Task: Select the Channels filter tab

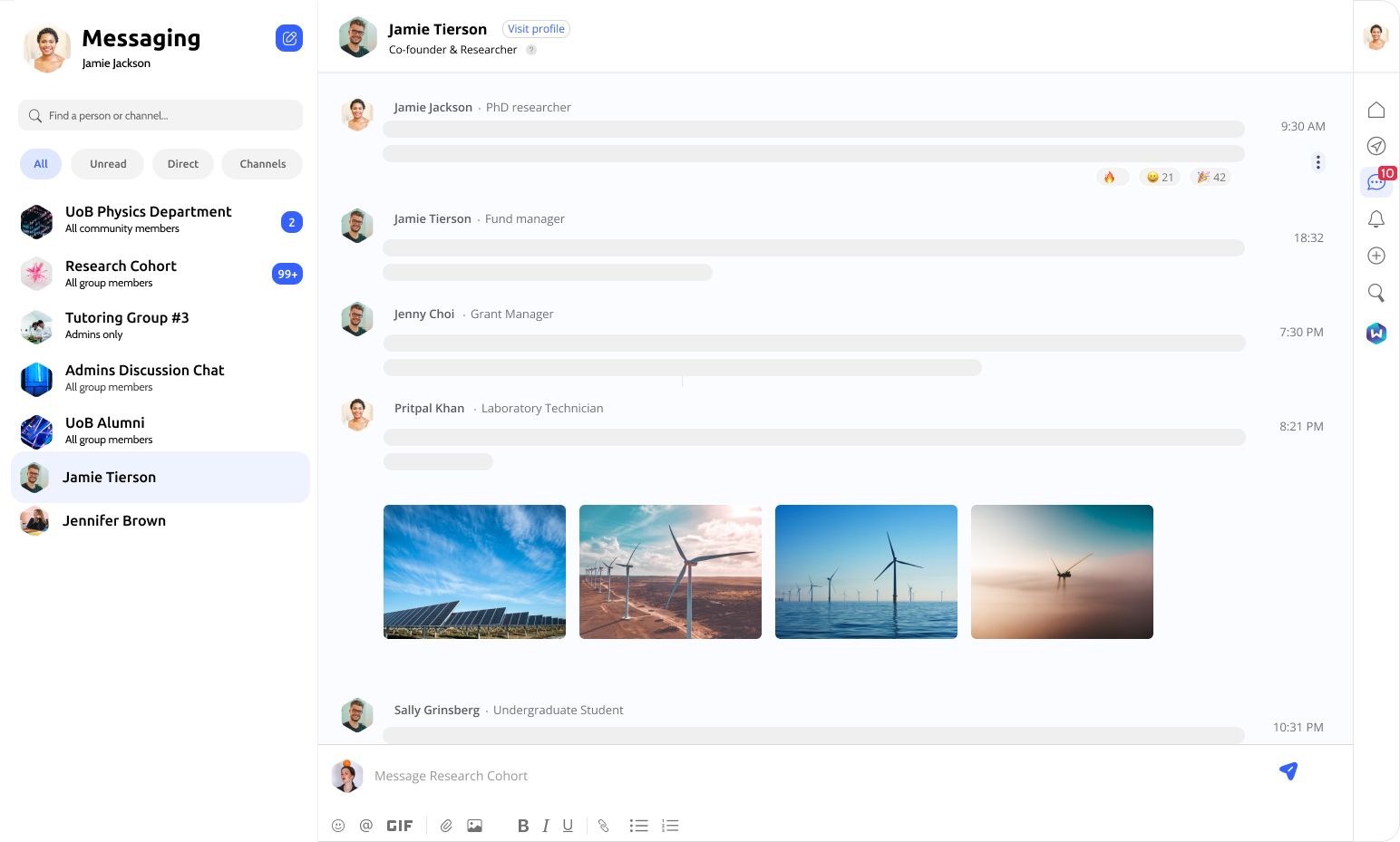Action: pyautogui.click(x=263, y=164)
